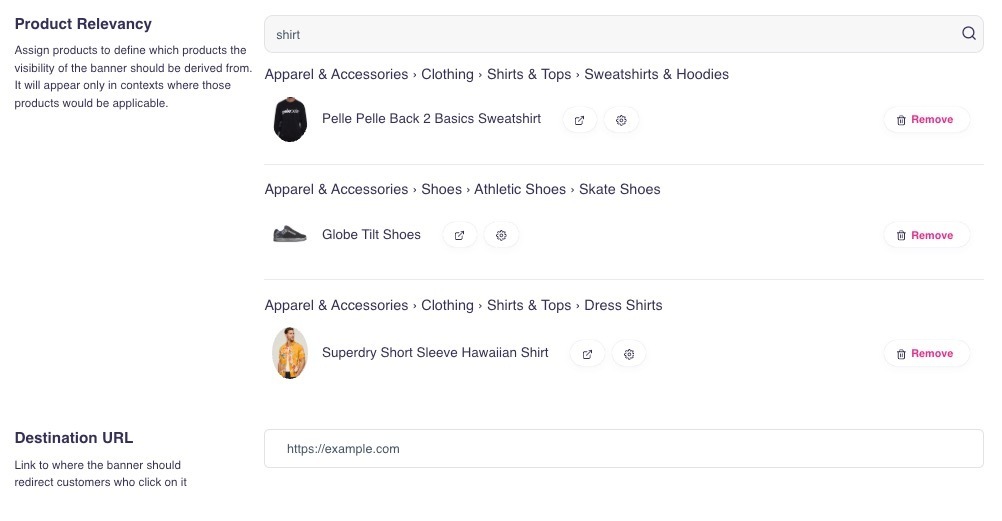Select the Superdry Short Sleeve Hawaiian Shirt name

click(435, 353)
